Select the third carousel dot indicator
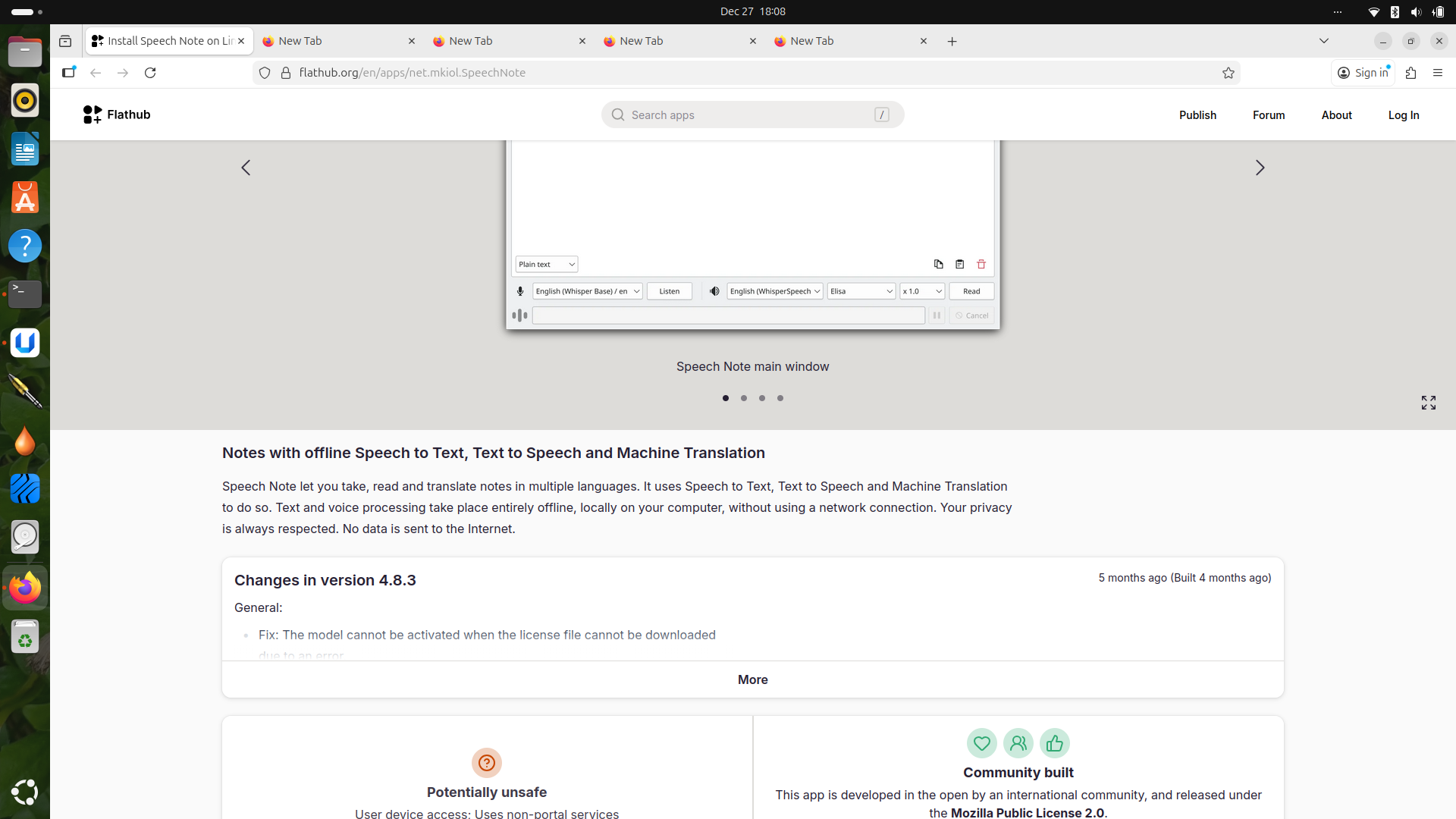1456x819 pixels. pos(762,398)
